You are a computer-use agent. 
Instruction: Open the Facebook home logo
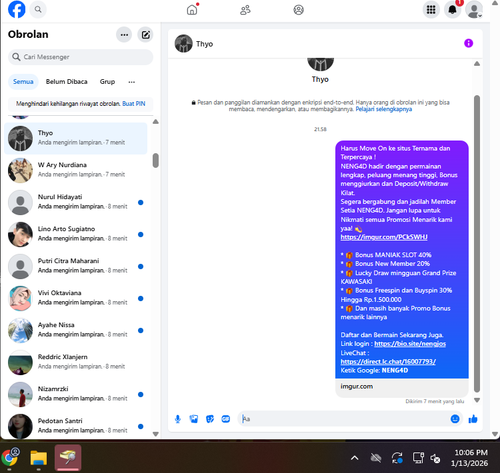(16, 9)
